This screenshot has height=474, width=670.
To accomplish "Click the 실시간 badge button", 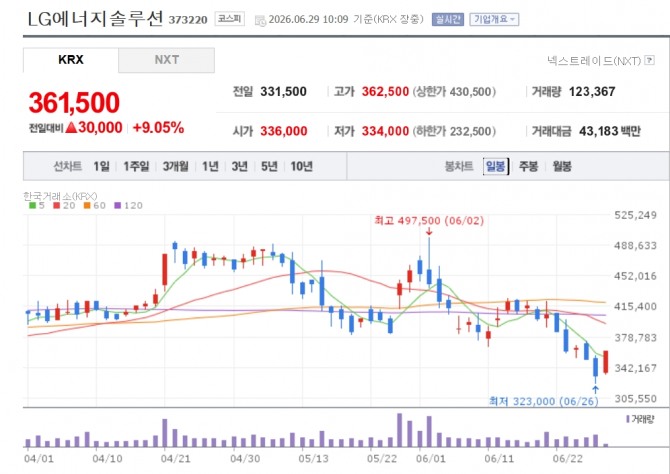I will click(447, 19).
